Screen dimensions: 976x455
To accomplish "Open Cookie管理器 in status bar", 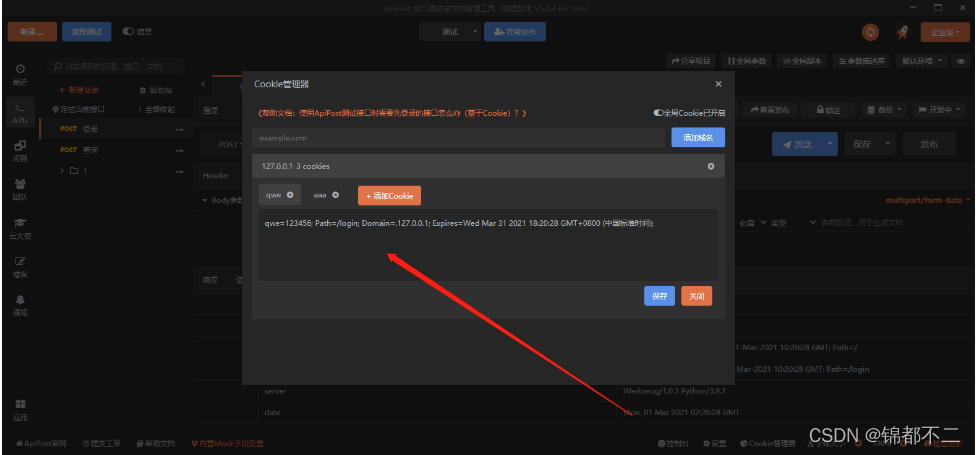I will [x=768, y=444].
